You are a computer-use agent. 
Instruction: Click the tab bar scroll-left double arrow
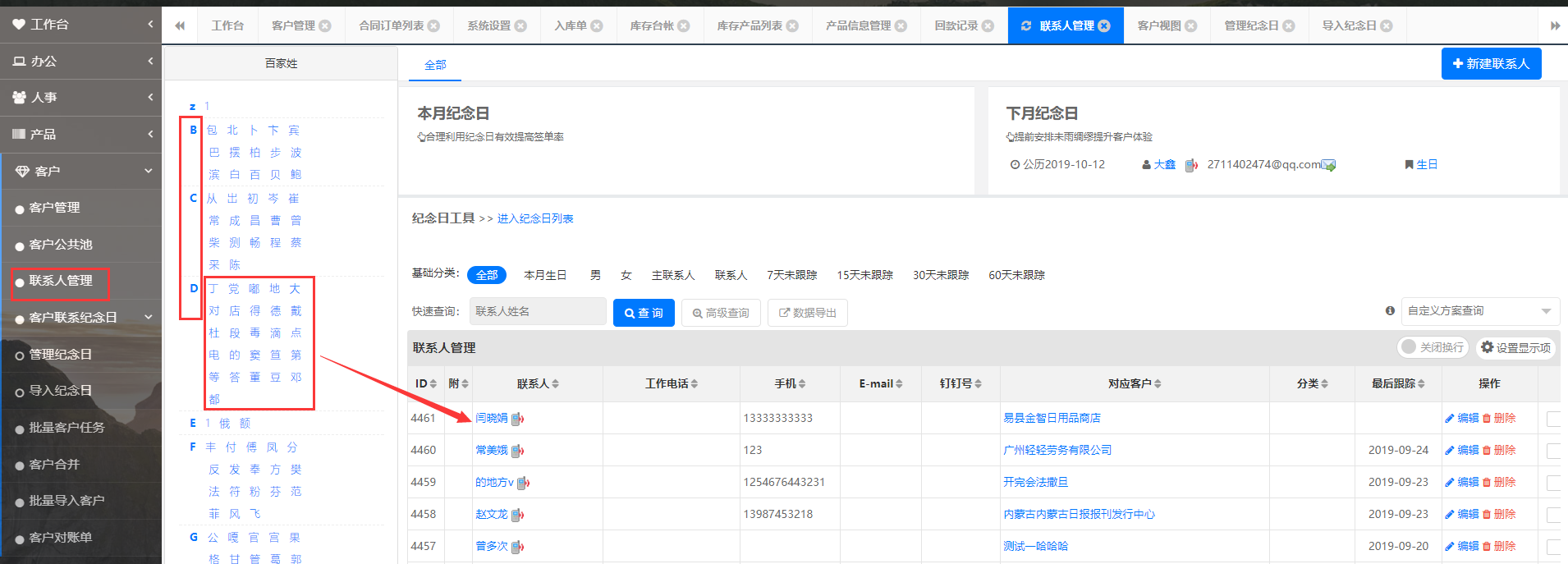click(180, 25)
